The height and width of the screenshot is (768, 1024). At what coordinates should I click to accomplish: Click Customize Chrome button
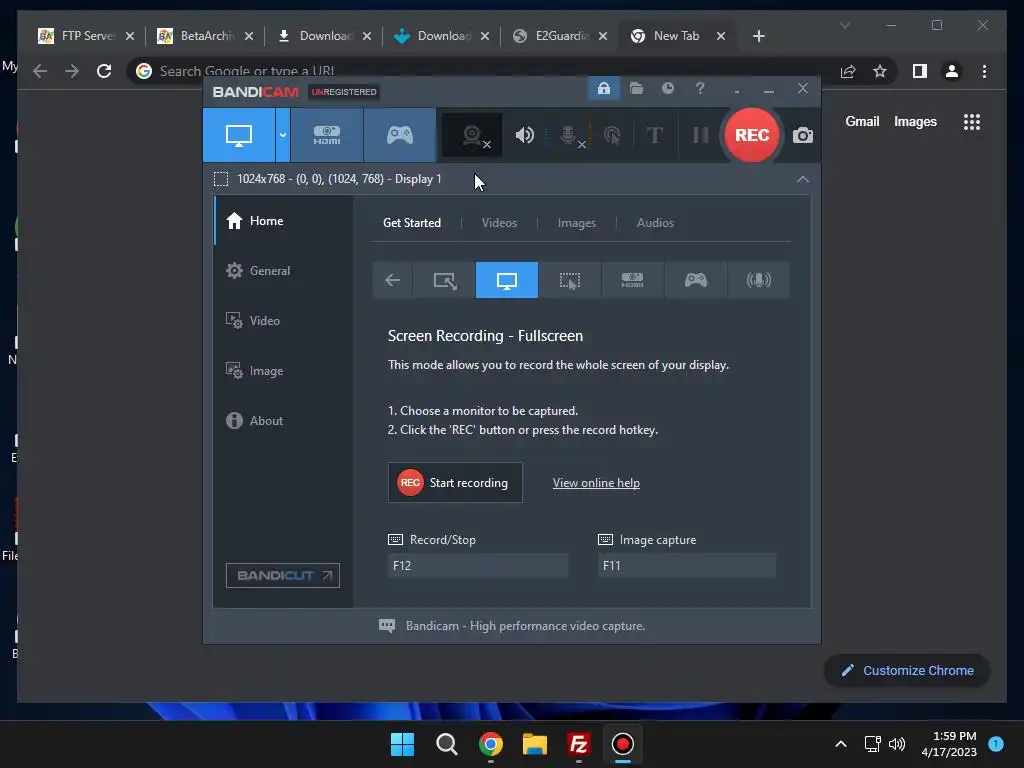(907, 671)
